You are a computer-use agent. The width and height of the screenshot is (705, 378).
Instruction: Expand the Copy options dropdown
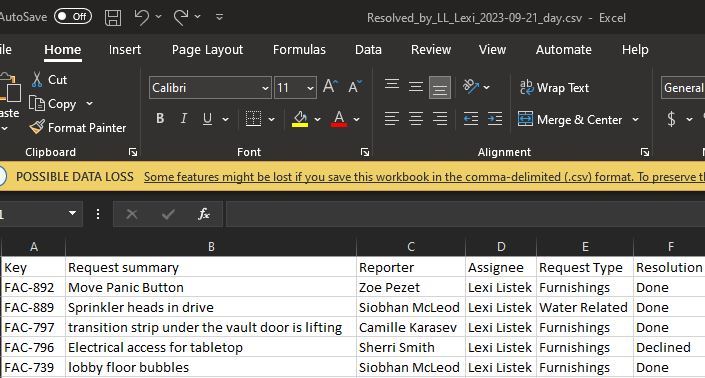tap(89, 103)
